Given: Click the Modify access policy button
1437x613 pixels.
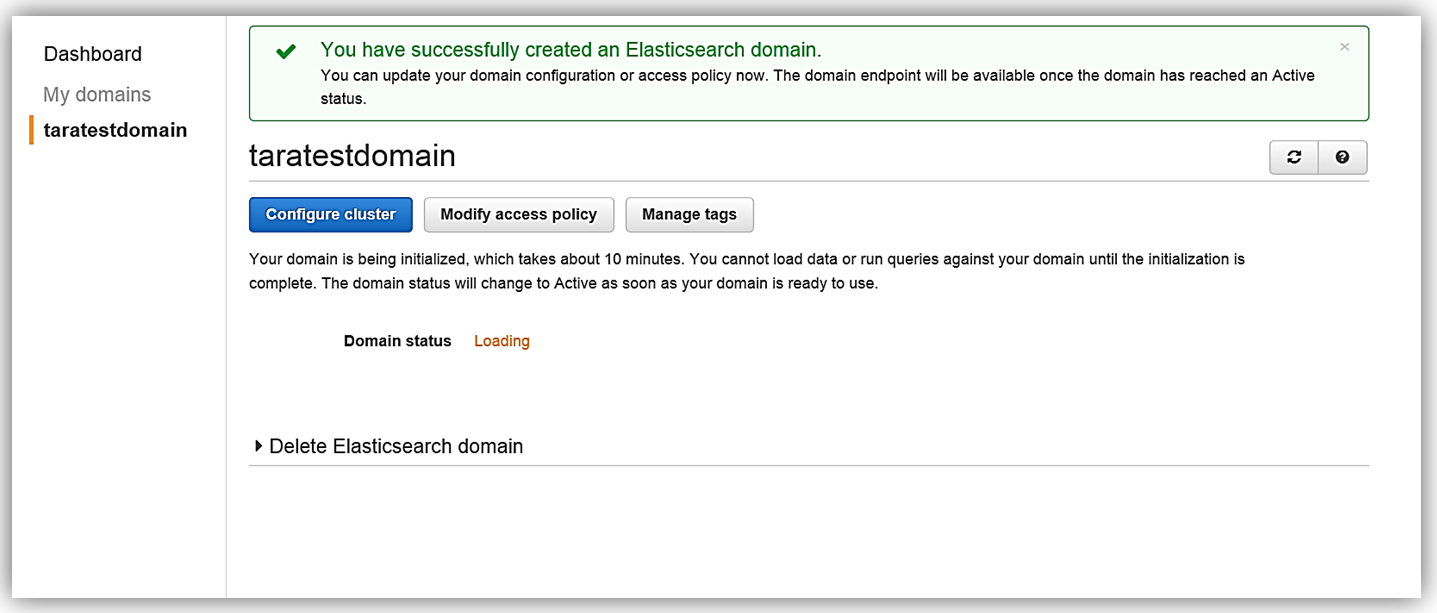Looking at the screenshot, I should (x=518, y=215).
